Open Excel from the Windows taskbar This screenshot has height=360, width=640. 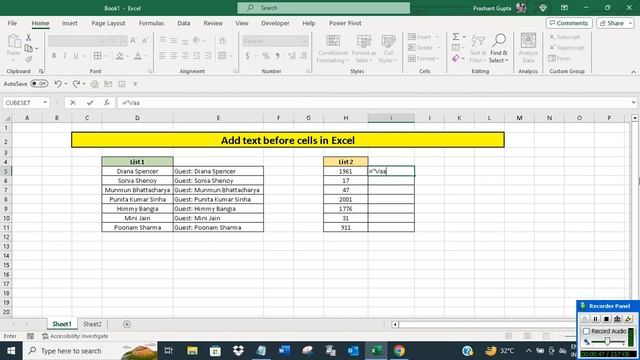point(376,351)
